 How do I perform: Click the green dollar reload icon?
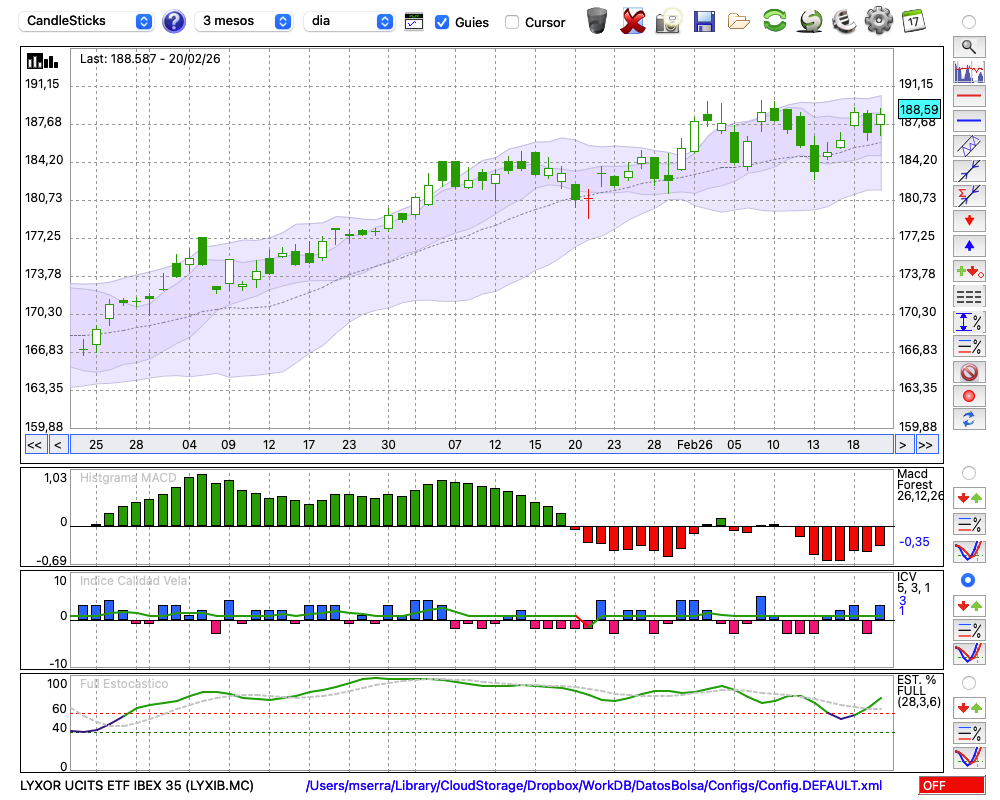click(810, 20)
